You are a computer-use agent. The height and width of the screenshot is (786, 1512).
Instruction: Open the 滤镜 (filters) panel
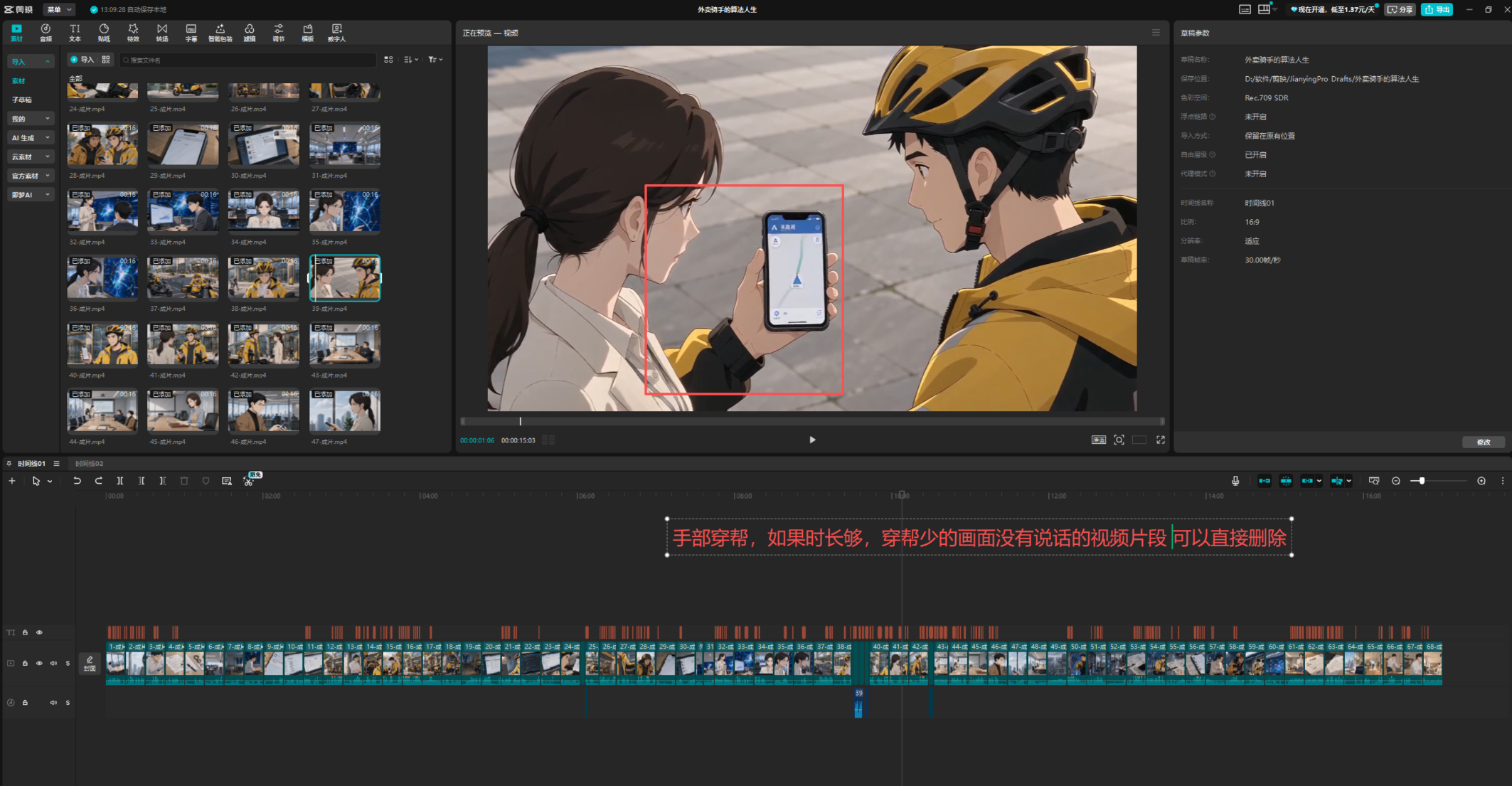(250, 33)
